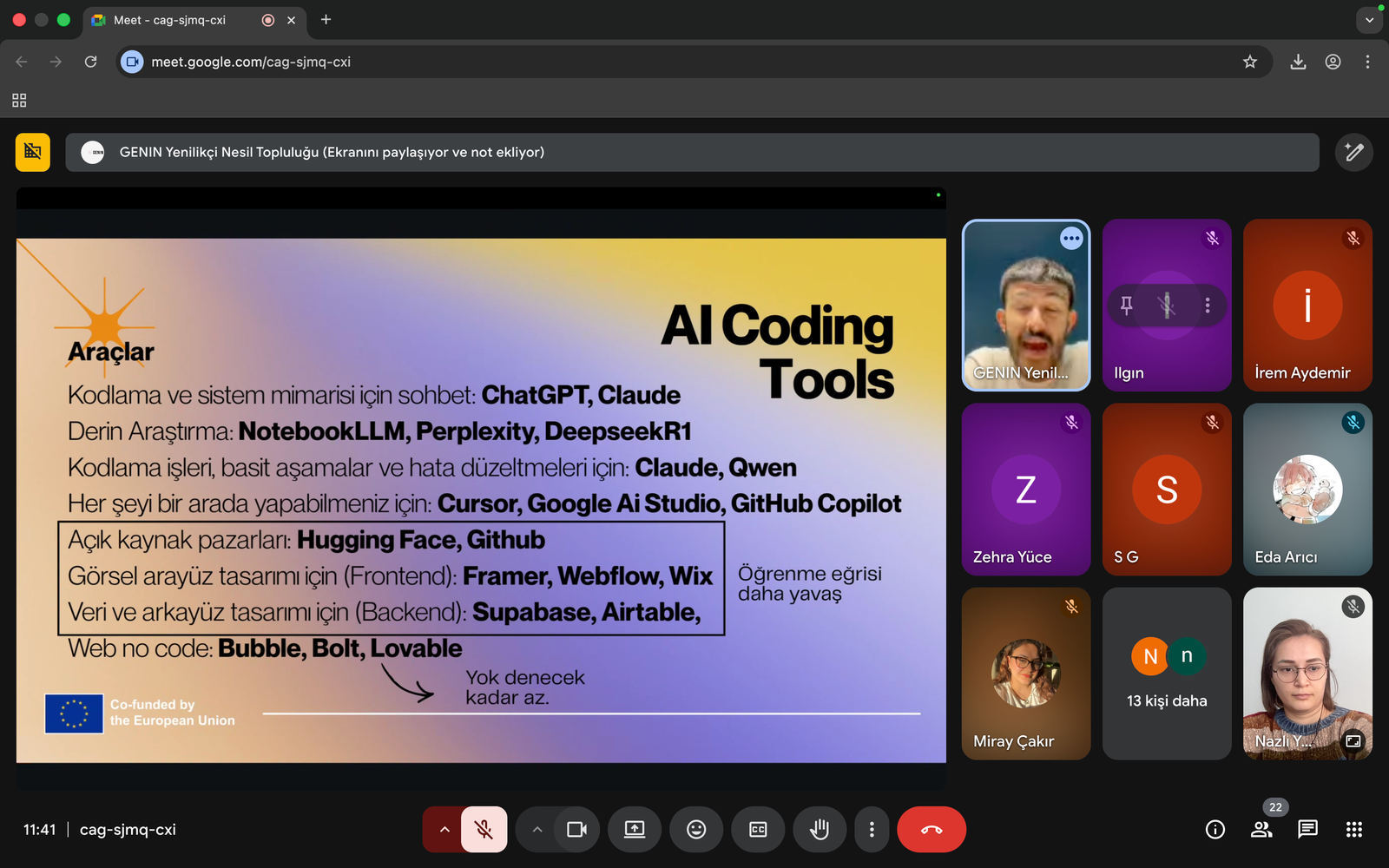Viewport: 1389px width, 868px height.
Task: Click the muted mic indicator on Nazlı's tile
Action: point(1353,607)
